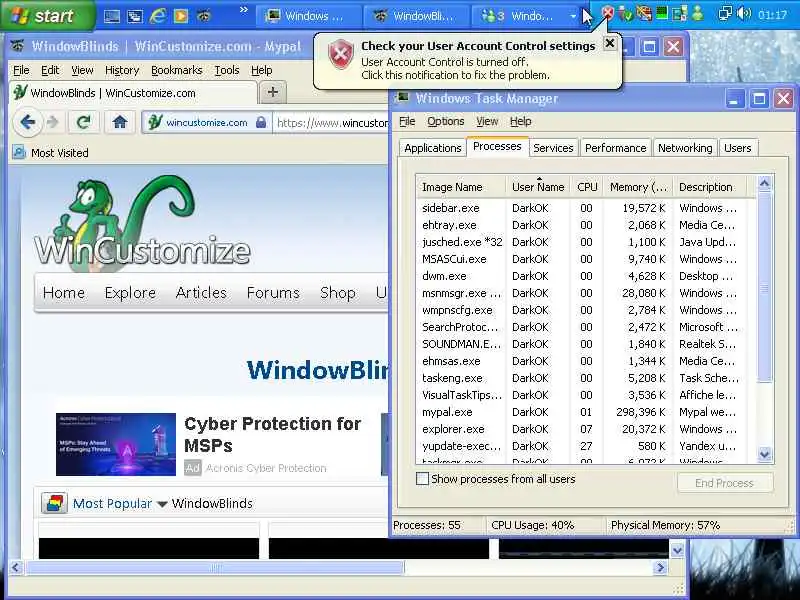Click the WinCustomize Explore link
The height and width of the screenshot is (600, 800).
[130, 293]
